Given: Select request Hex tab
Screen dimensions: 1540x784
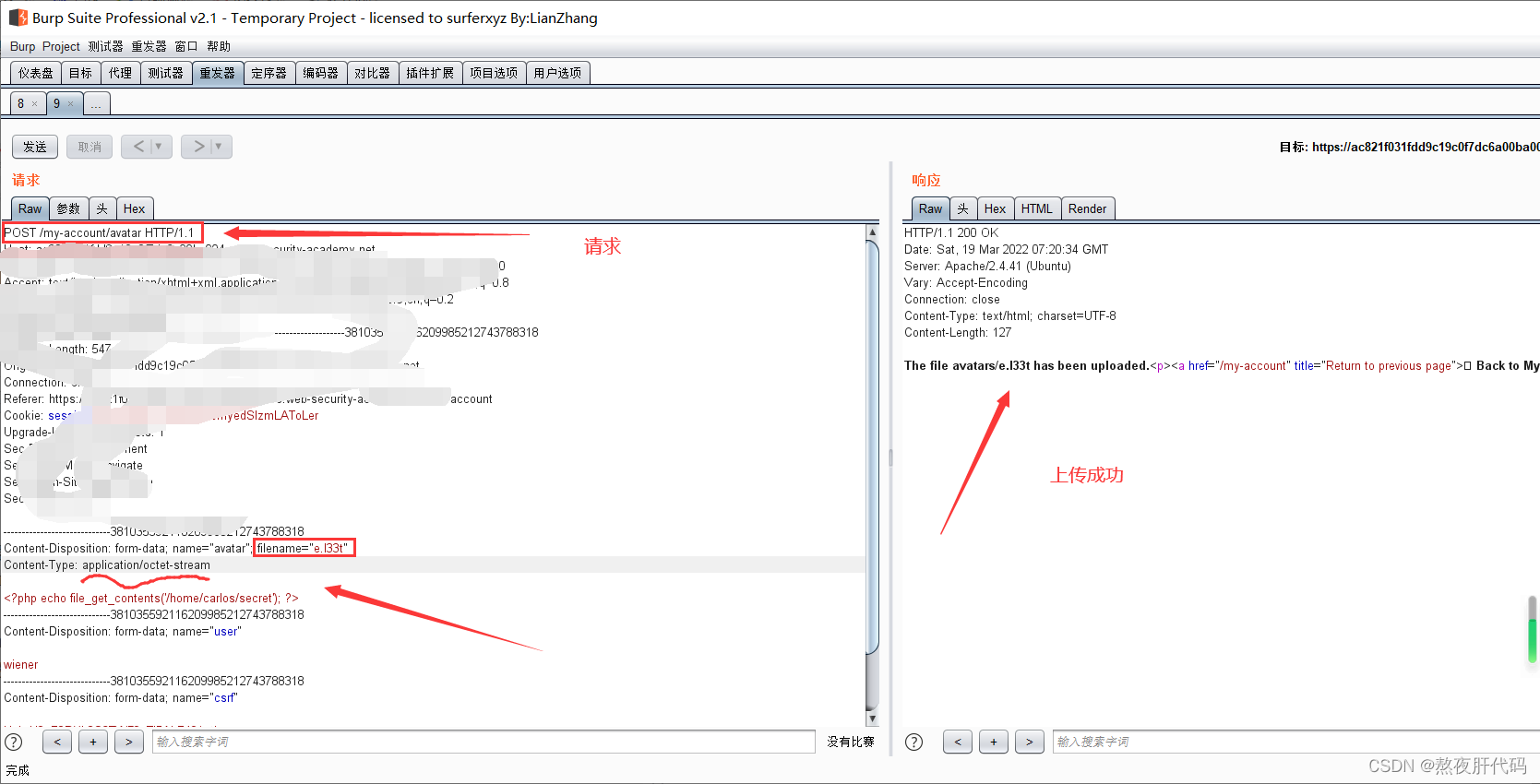Looking at the screenshot, I should click(x=135, y=208).
